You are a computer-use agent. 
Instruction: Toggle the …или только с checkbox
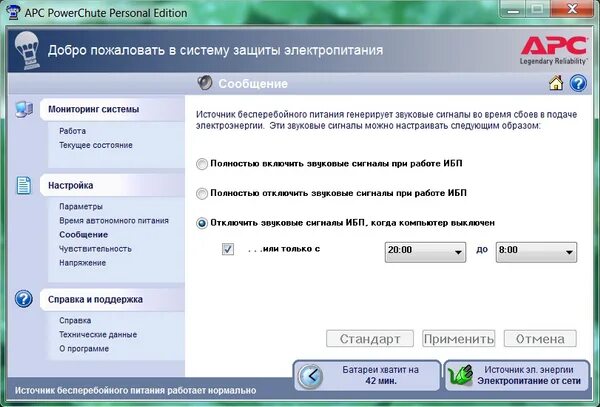(228, 249)
